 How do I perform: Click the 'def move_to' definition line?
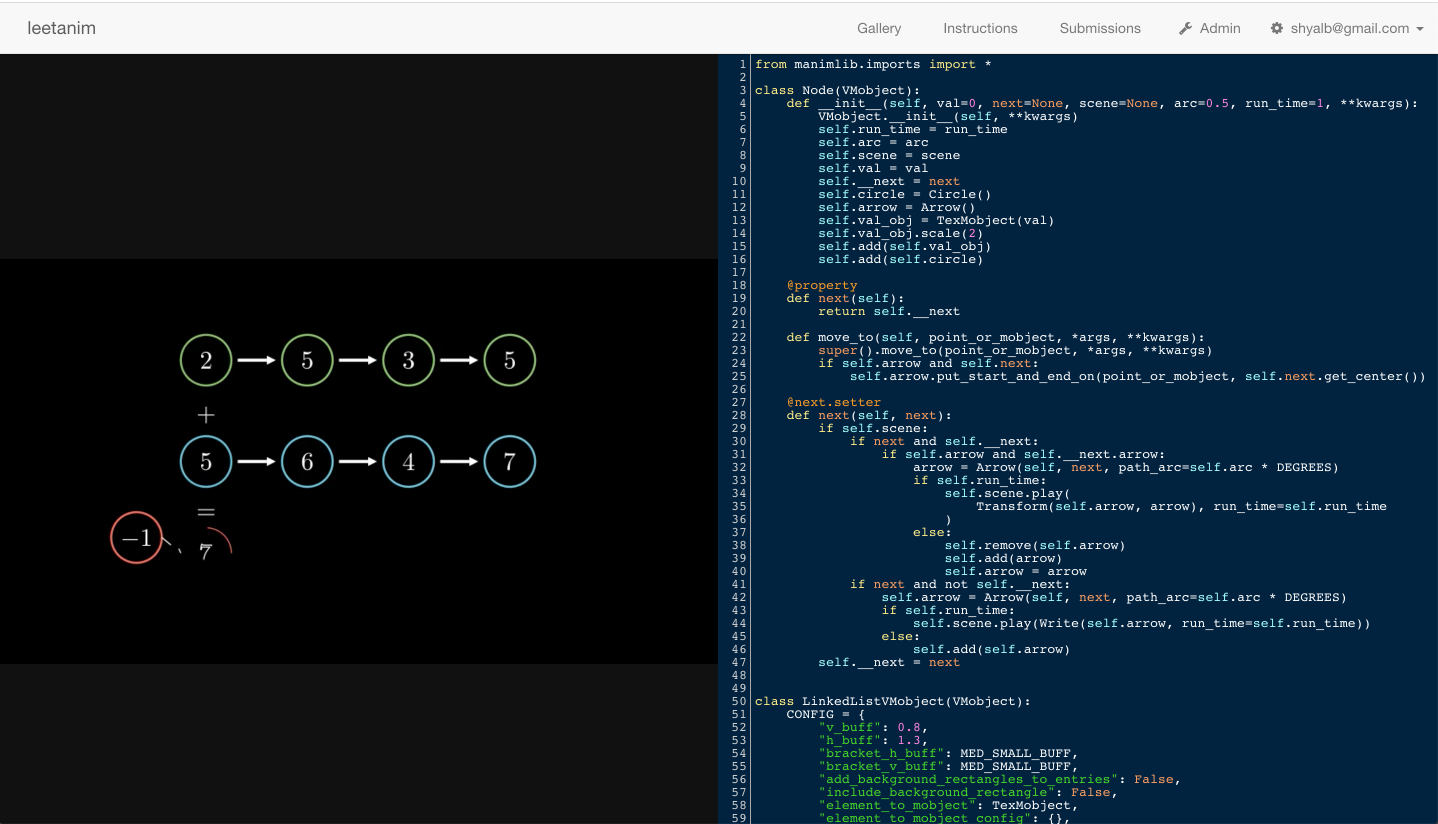(995, 337)
